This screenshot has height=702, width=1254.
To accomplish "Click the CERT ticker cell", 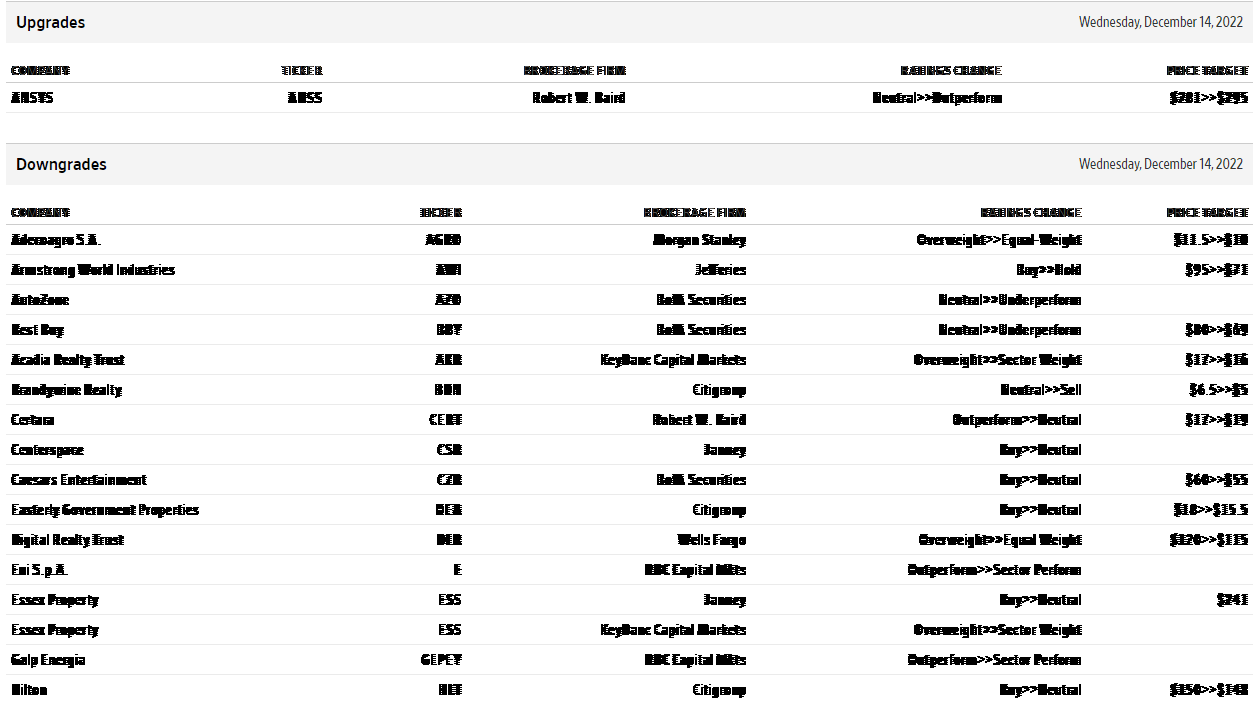I will coord(445,420).
